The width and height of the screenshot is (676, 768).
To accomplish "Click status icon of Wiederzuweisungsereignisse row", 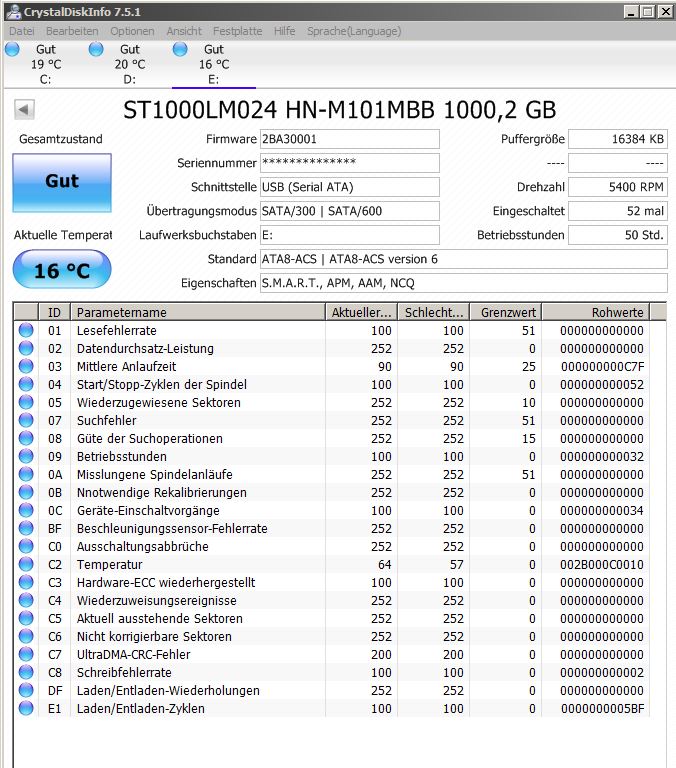I will 26,600.
